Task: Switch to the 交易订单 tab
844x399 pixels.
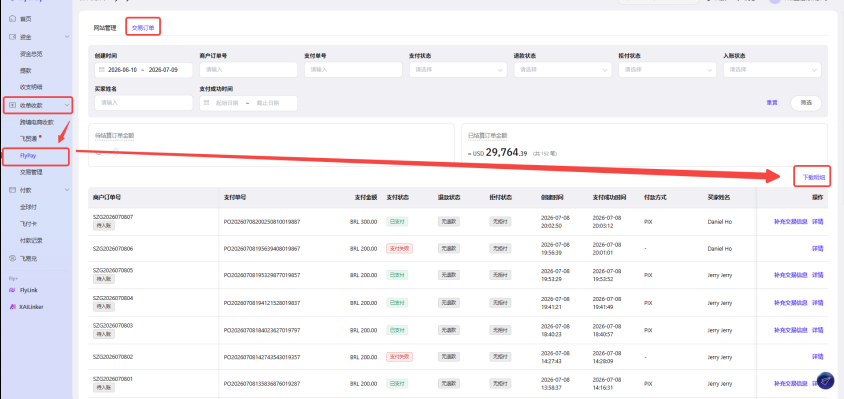Action: pos(143,27)
